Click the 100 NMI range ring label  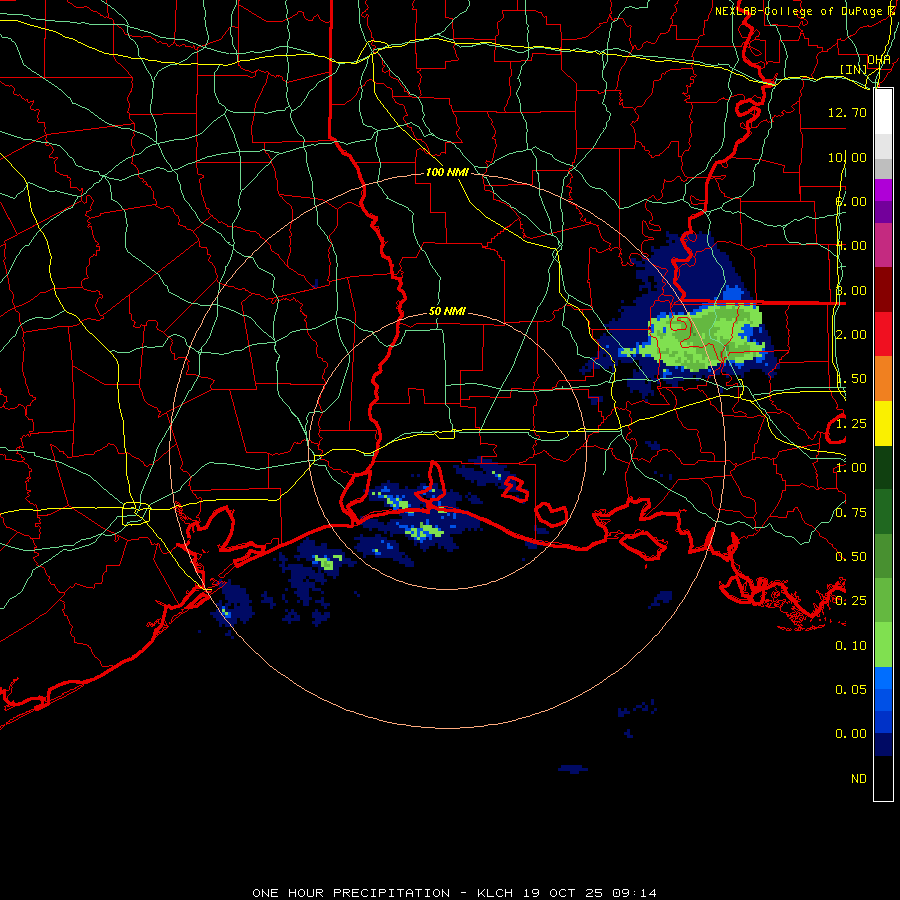447,172
